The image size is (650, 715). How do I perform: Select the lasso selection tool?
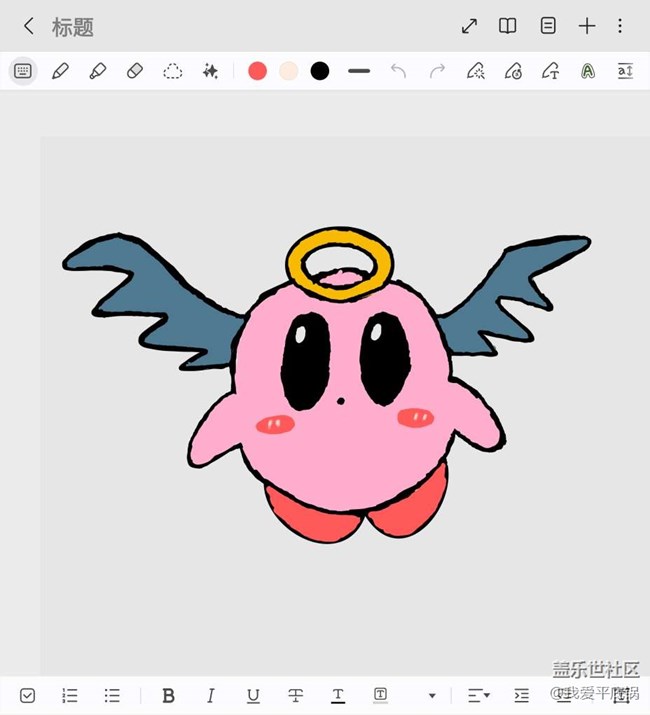click(x=173, y=71)
